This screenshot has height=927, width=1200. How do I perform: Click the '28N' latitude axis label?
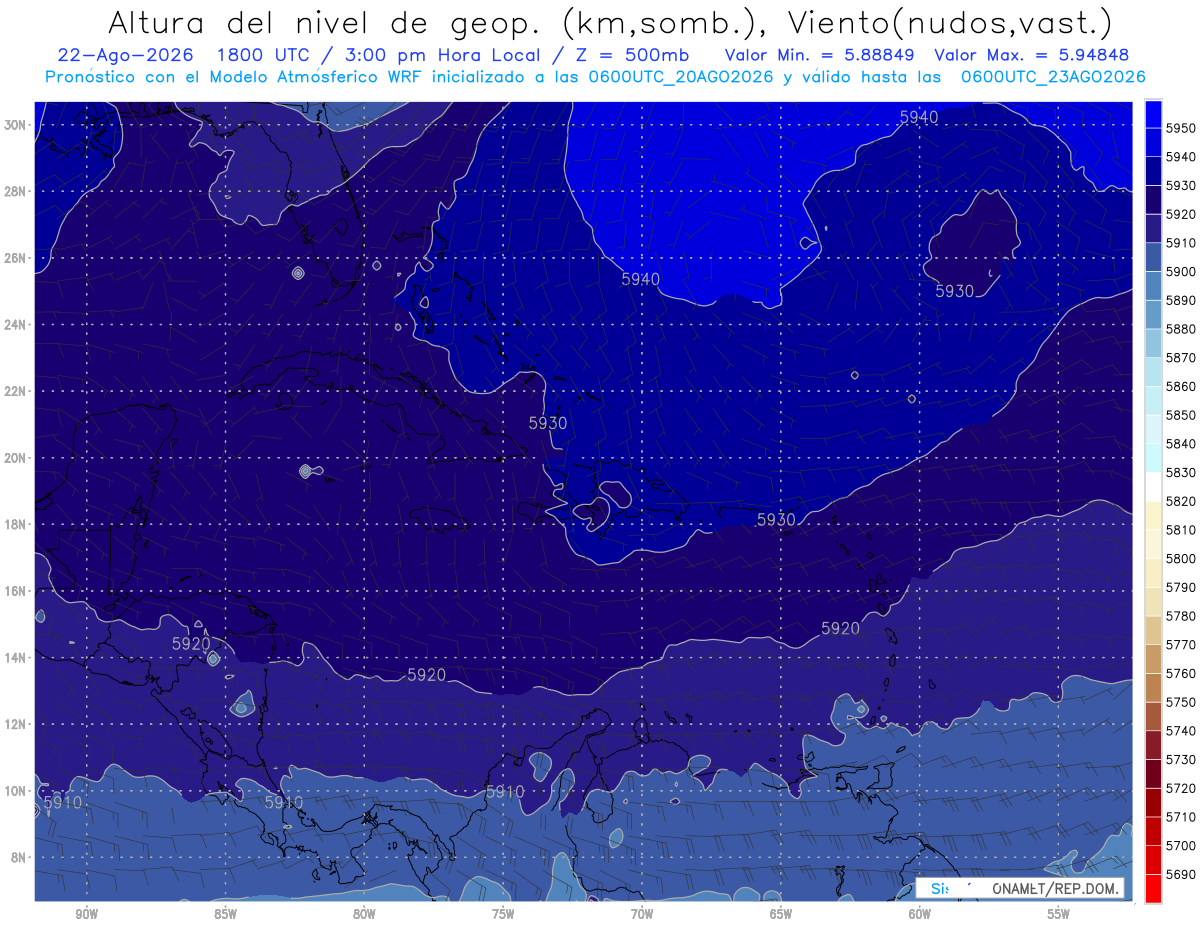click(16, 191)
